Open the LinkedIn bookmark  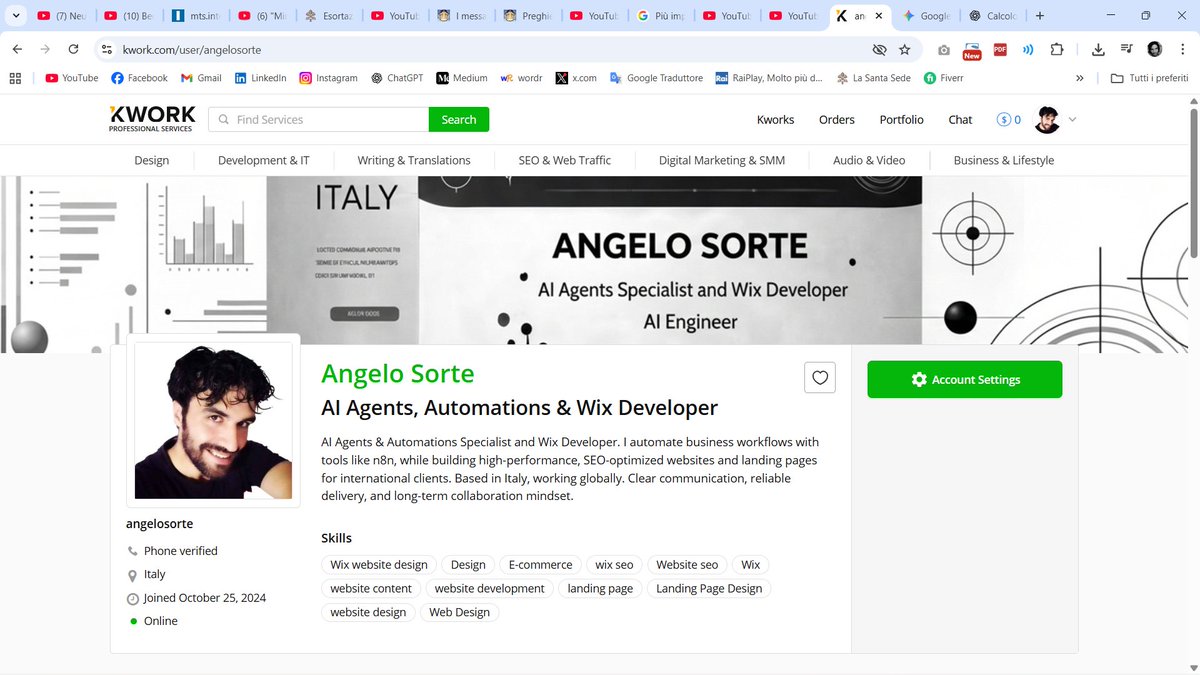(x=260, y=78)
